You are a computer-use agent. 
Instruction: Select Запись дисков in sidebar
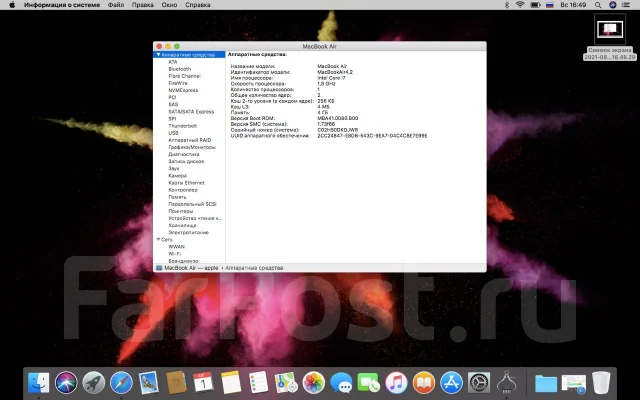point(186,161)
